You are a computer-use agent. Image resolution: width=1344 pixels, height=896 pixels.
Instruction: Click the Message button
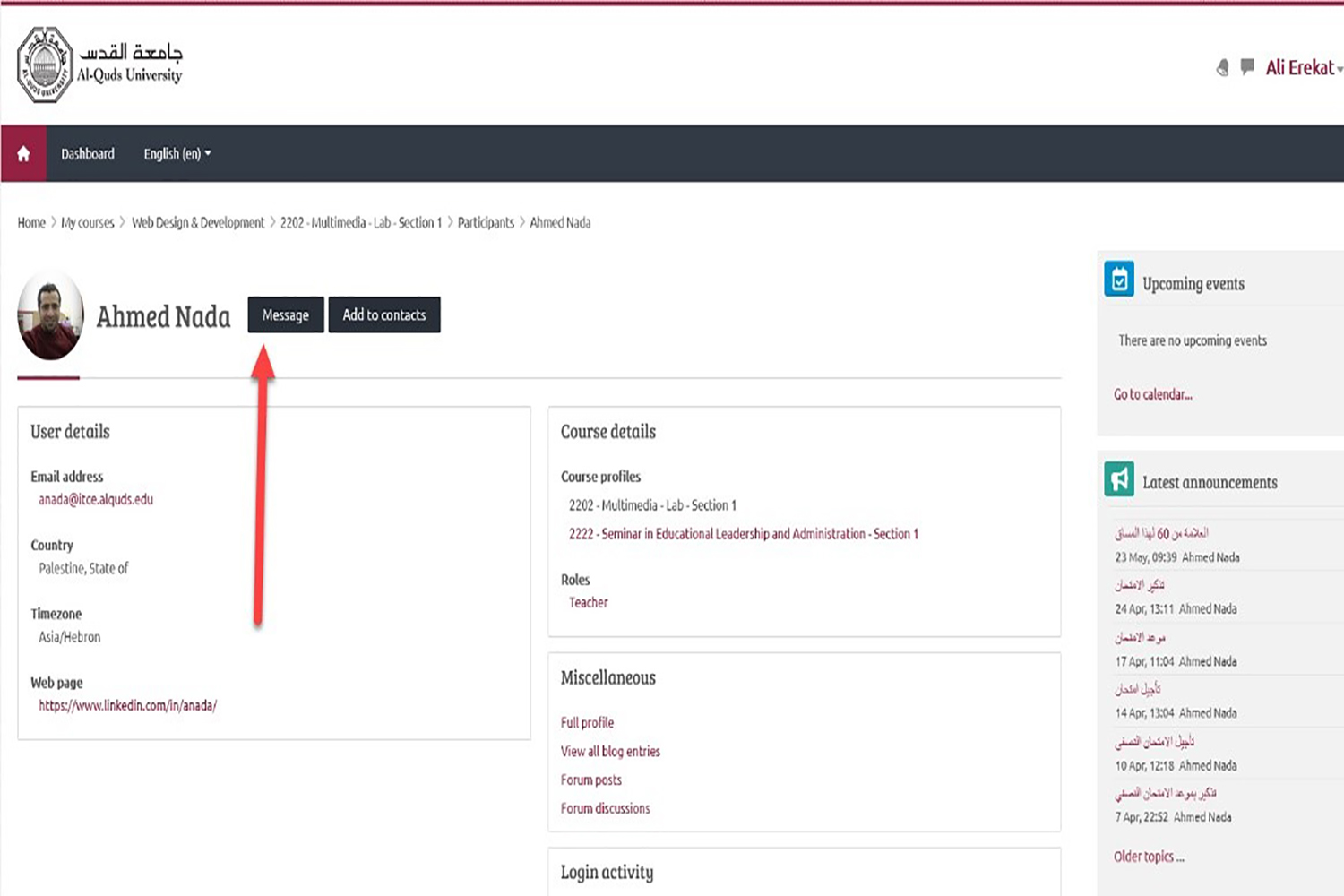tap(286, 314)
